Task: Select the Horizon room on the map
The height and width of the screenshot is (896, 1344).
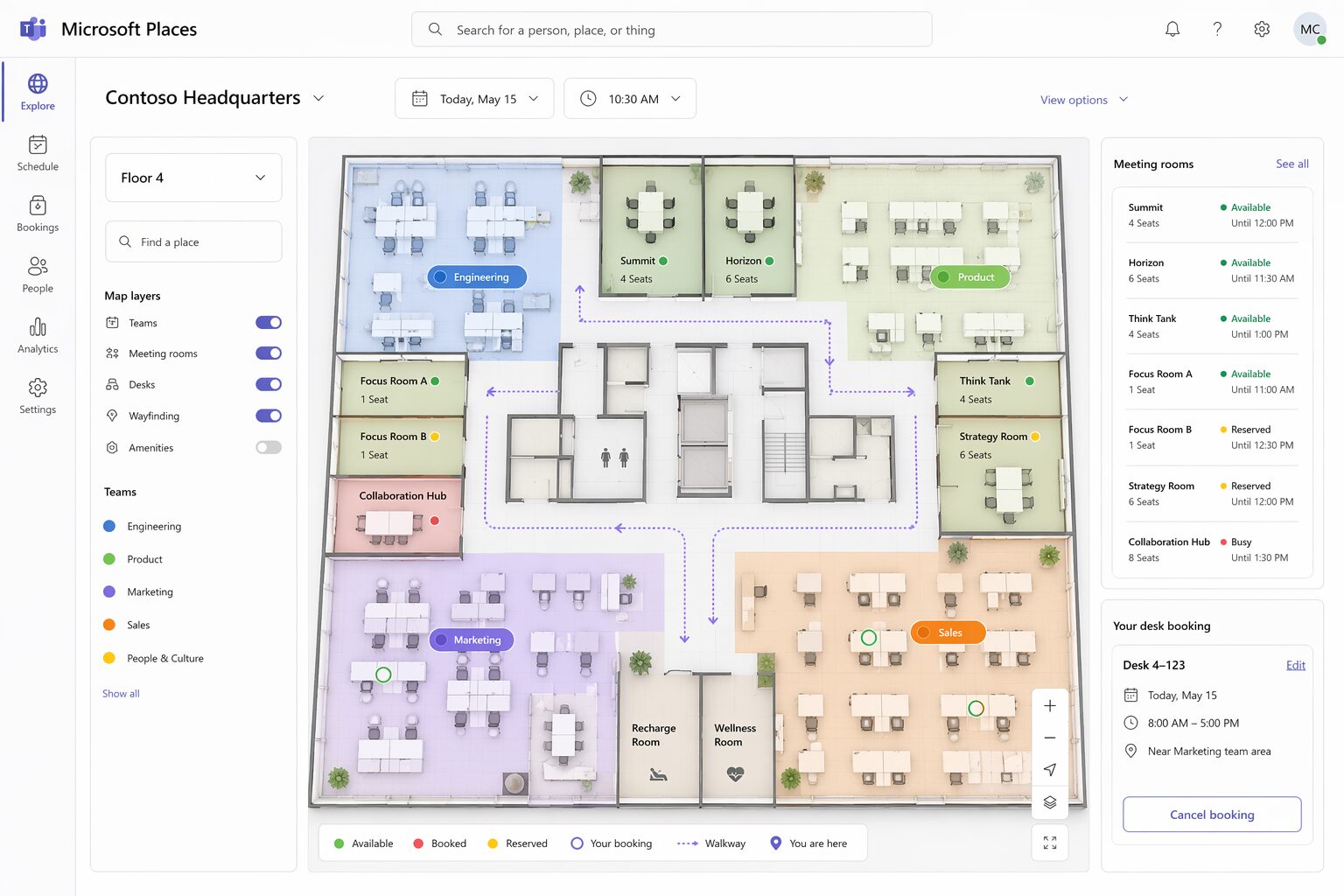Action: (749, 229)
